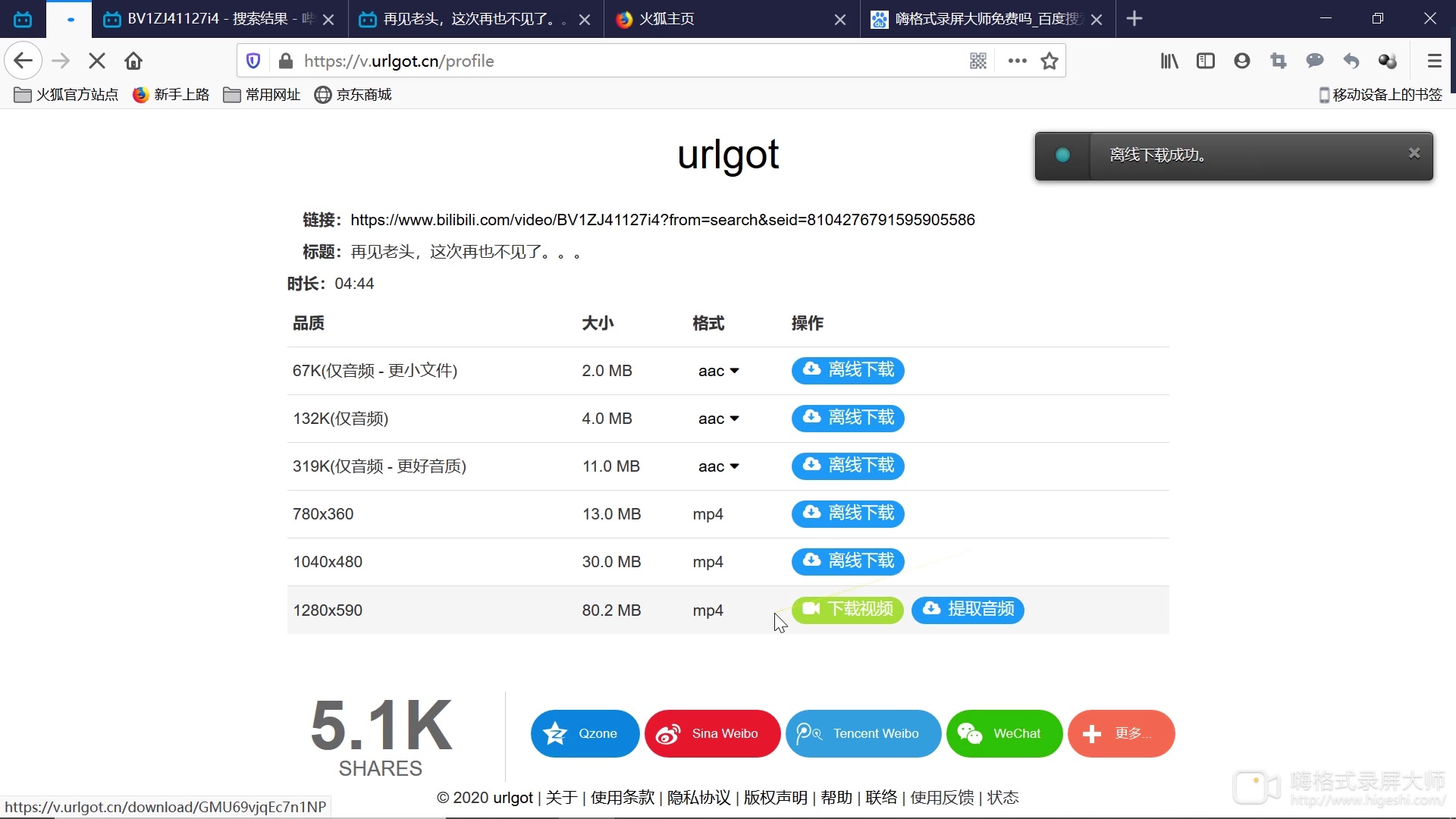Close the 再见老头 video tab
This screenshot has width=1456, height=819.
point(585,20)
